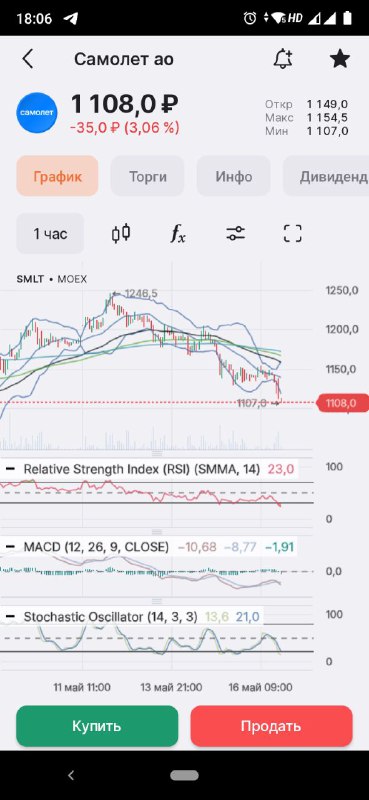Switch to the Инфо tab
Image resolution: width=369 pixels, height=800 pixels.
pos(234,177)
